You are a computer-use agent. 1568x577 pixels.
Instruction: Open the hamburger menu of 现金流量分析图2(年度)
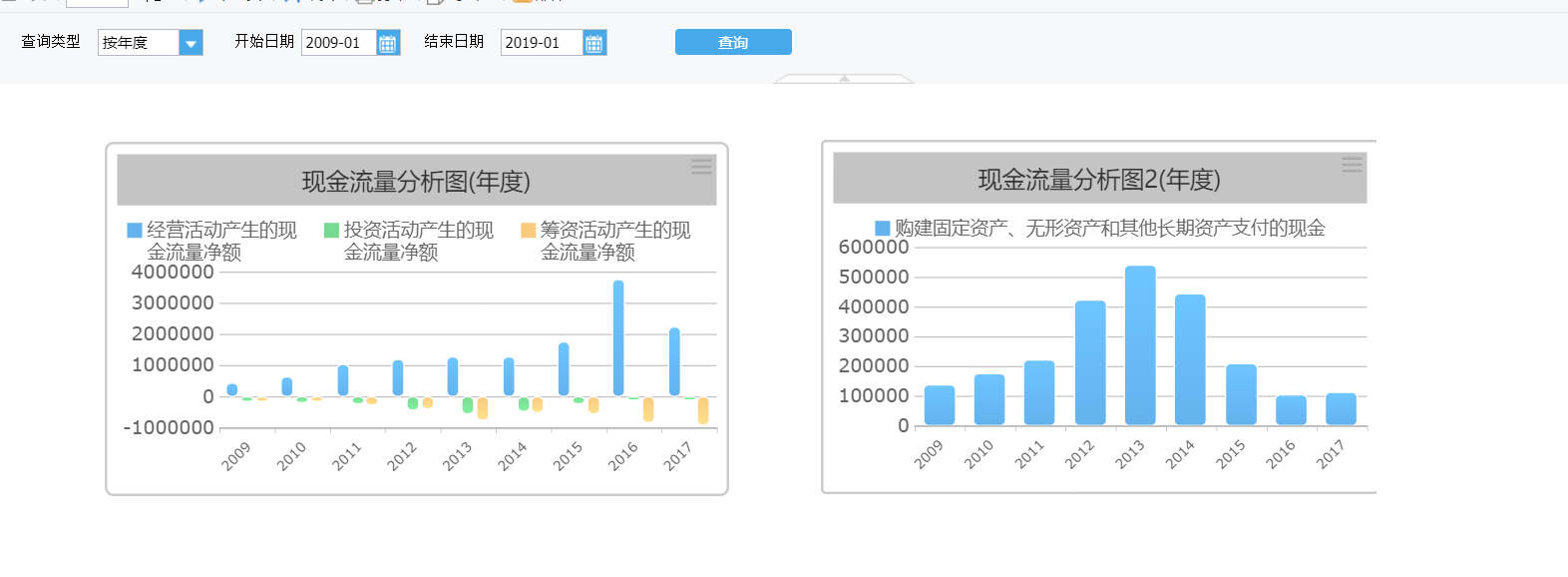click(1352, 165)
